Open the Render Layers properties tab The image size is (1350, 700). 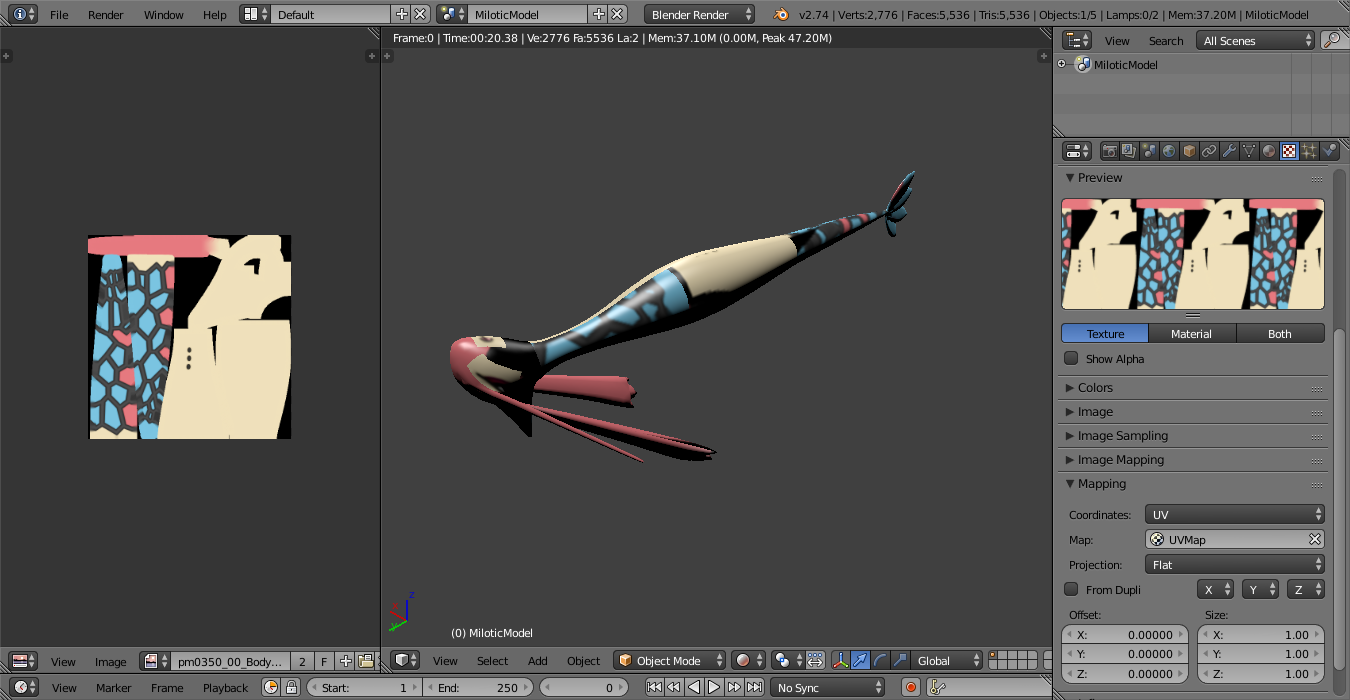coord(1129,151)
